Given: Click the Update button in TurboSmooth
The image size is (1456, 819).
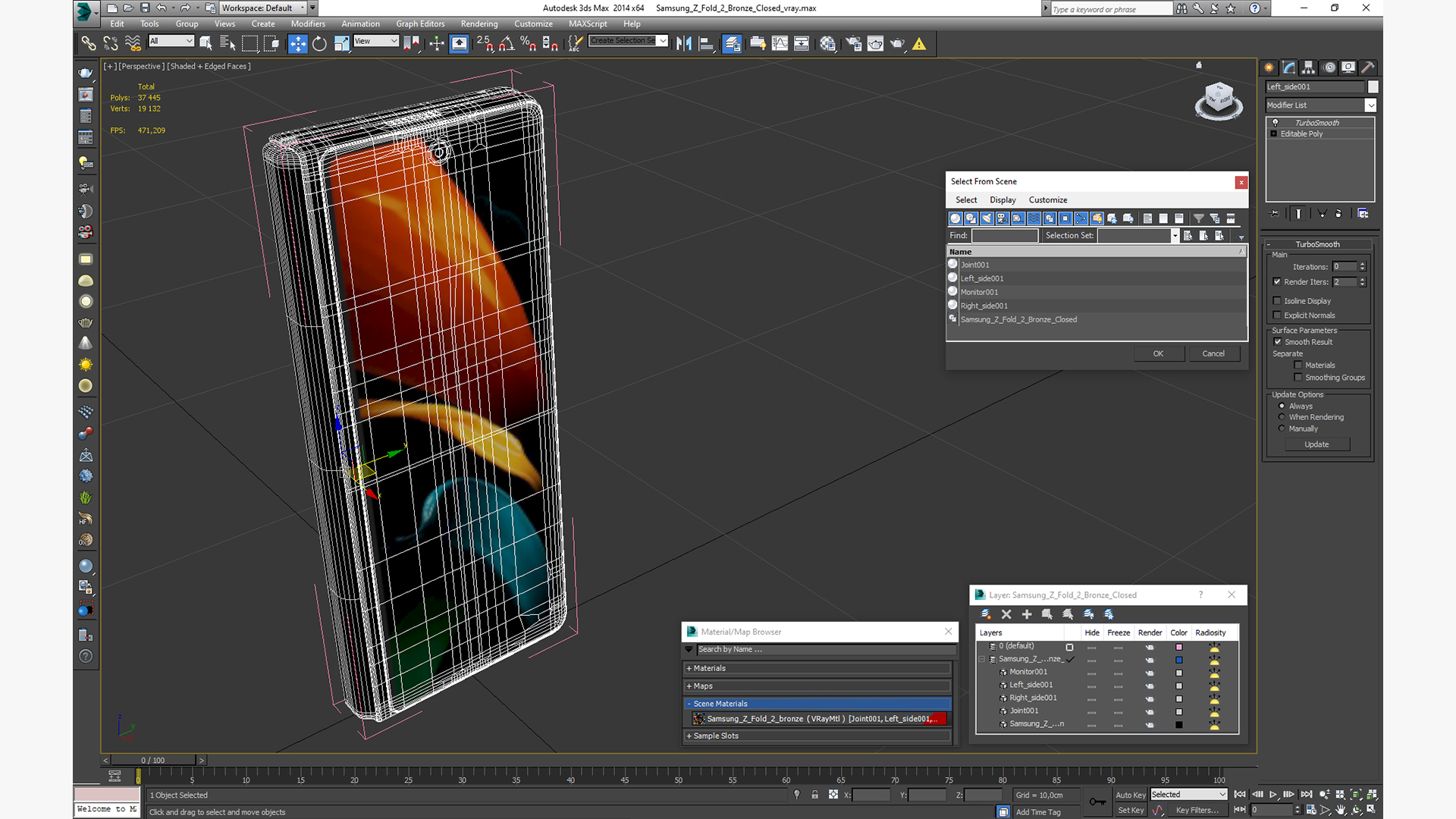Looking at the screenshot, I should (1316, 444).
